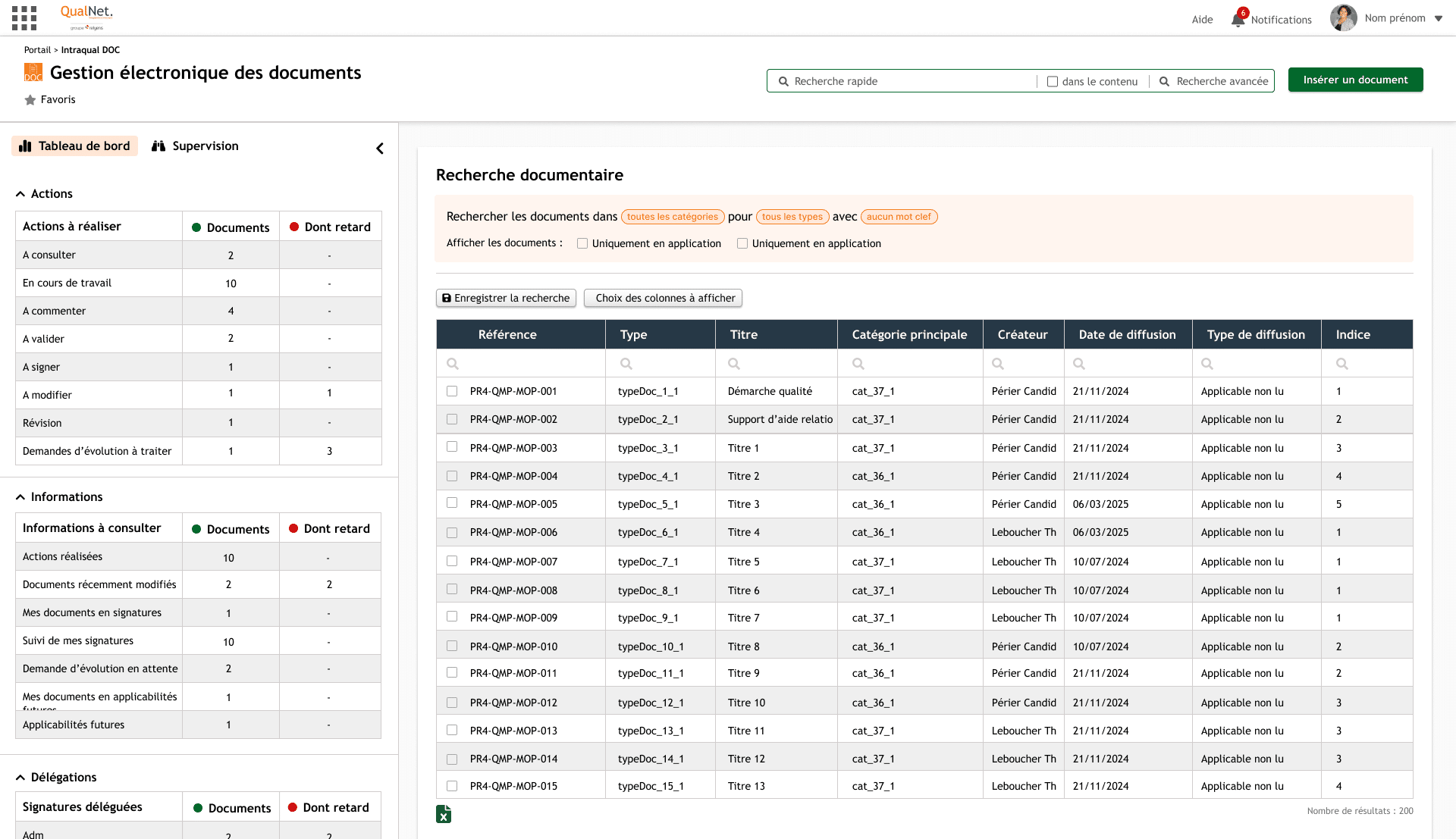Select the checkbox for PR4-QMP-MOP-015

click(x=452, y=787)
